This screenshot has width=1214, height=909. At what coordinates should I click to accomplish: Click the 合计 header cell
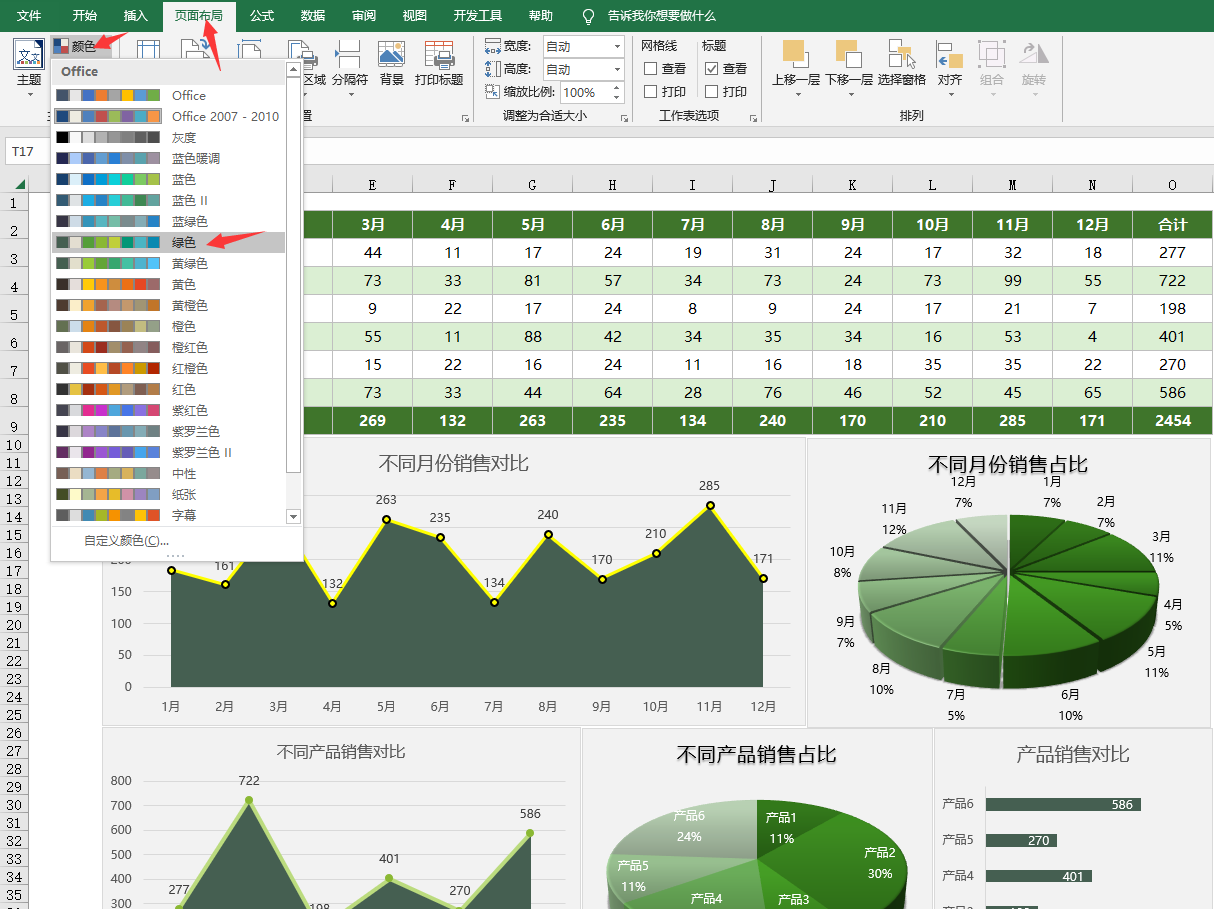1172,225
